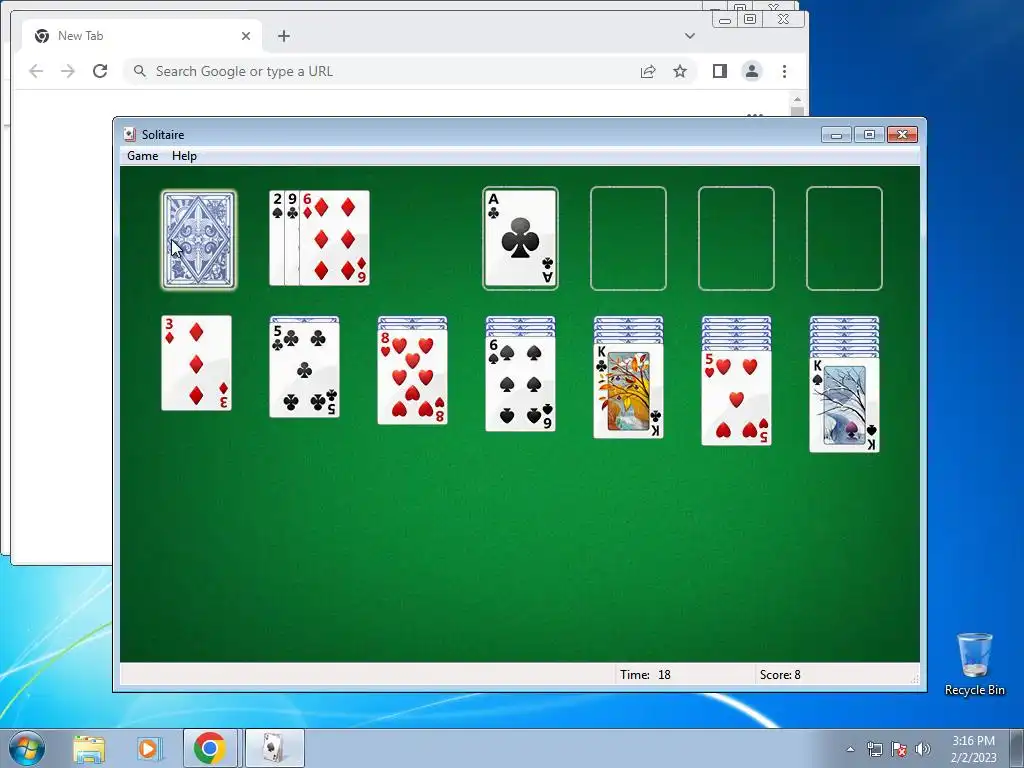
Task: Select the 6 of spades tableau card
Action: 520,384
